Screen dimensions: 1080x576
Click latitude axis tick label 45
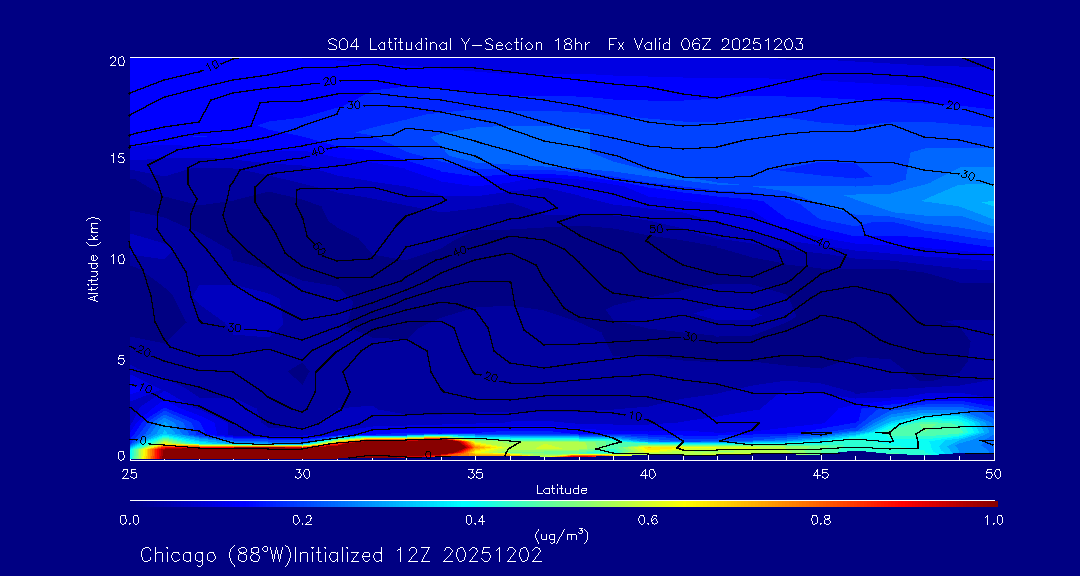click(x=821, y=473)
